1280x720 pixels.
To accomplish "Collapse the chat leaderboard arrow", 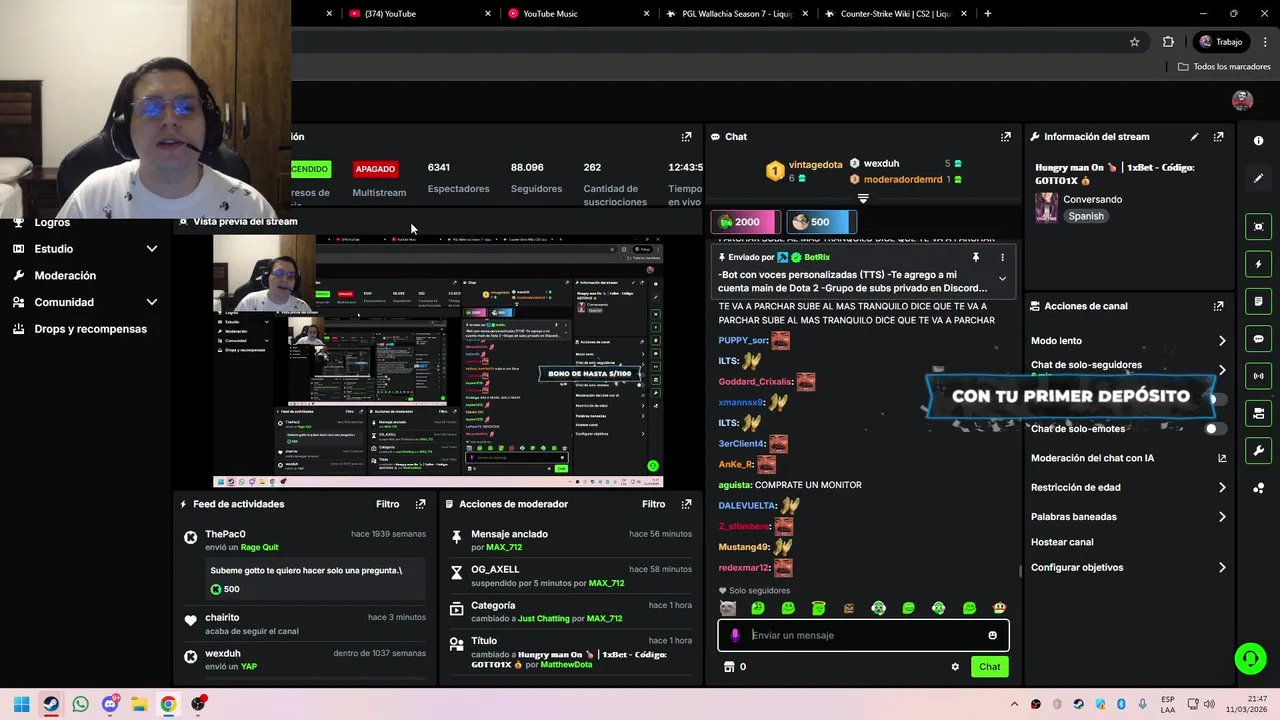I will (863, 199).
